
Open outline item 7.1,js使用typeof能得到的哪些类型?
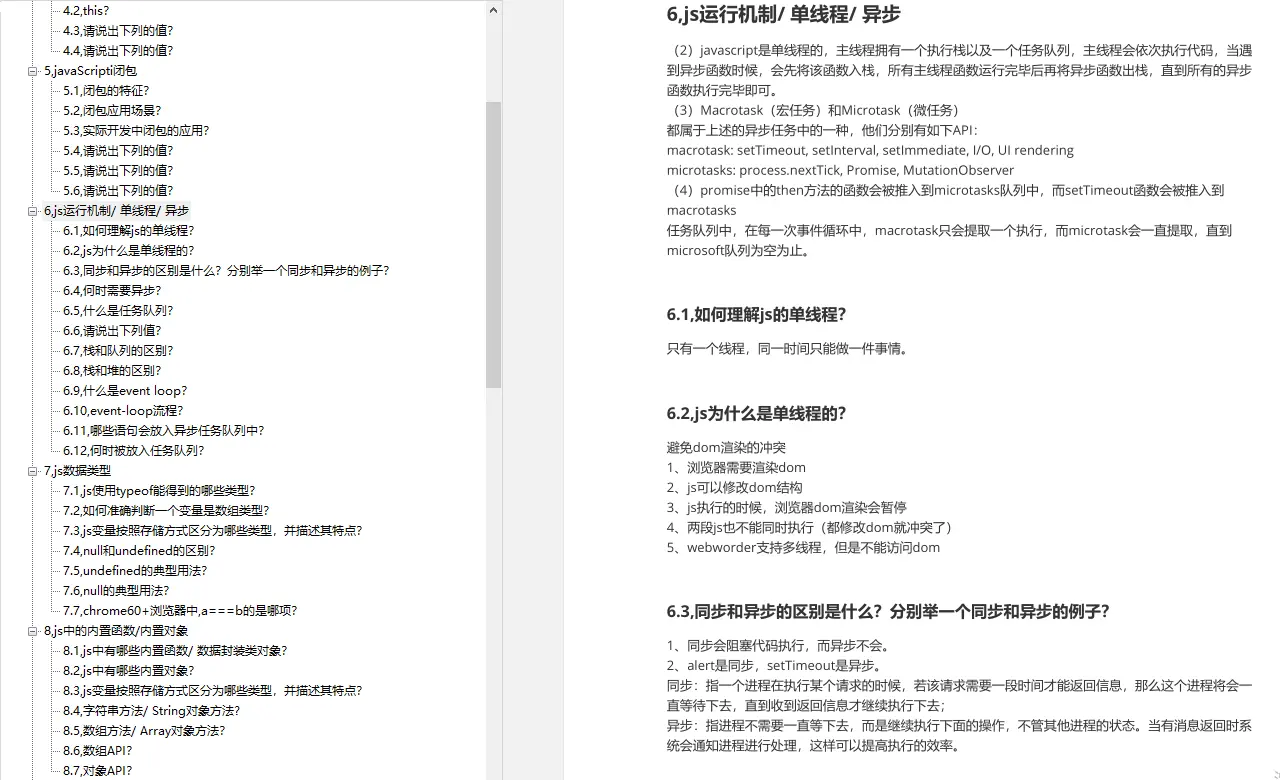tap(159, 491)
